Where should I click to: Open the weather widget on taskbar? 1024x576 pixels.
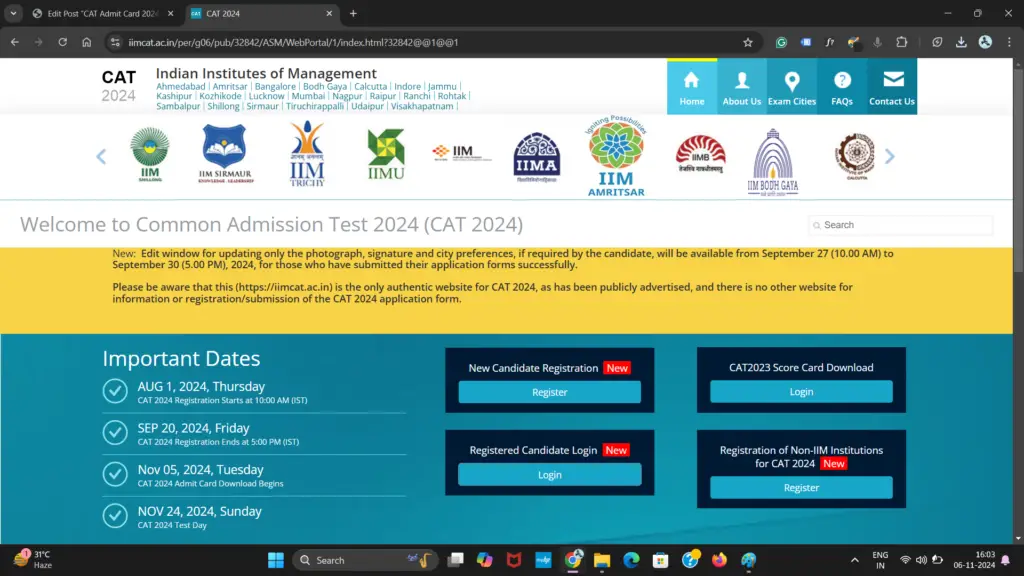pyautogui.click(x=33, y=560)
